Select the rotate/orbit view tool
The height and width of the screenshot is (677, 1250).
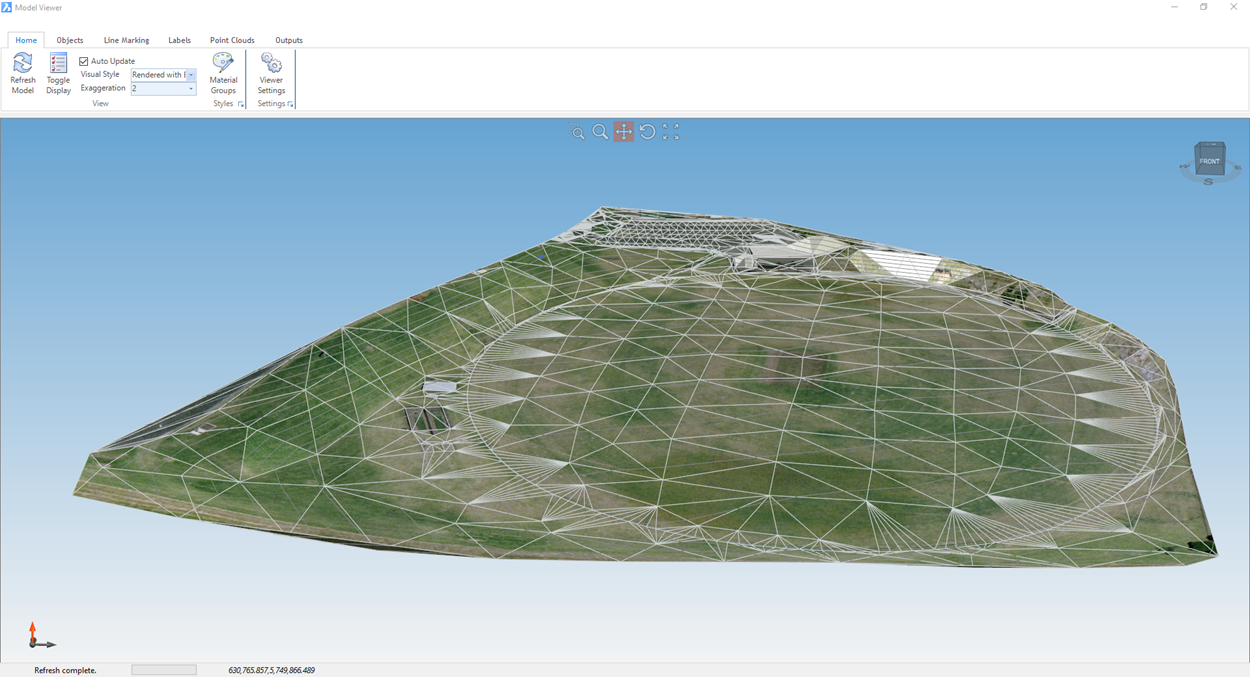(647, 132)
